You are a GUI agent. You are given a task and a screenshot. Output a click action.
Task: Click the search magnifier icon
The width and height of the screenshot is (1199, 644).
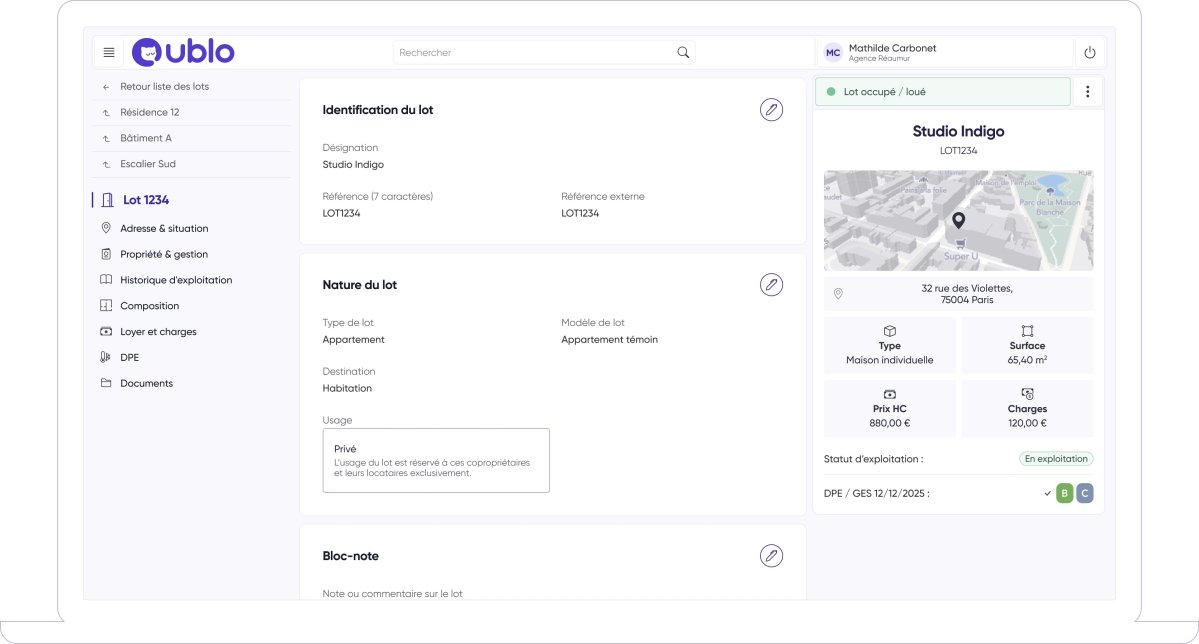(x=683, y=53)
